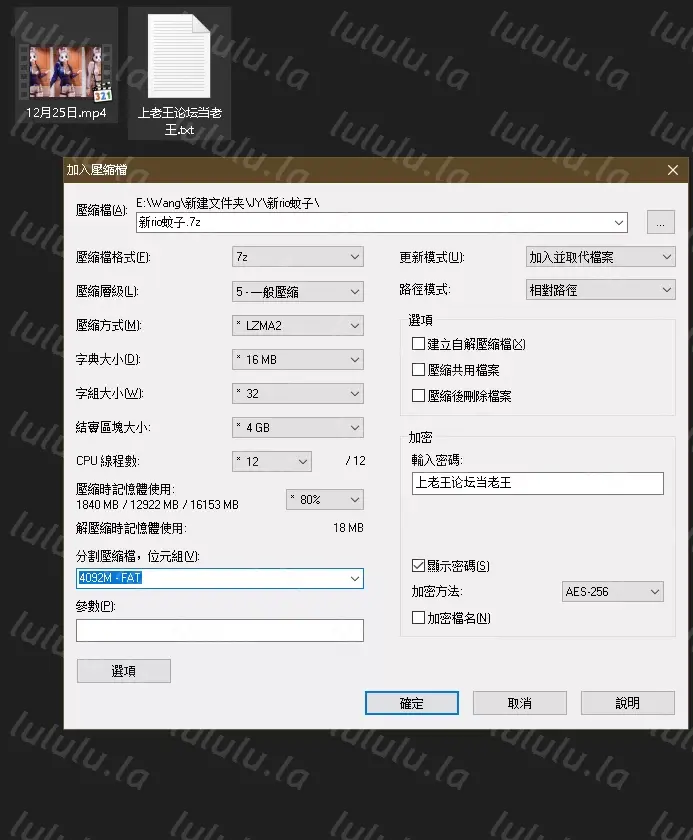Click the 確定 OK button
The width and height of the screenshot is (693, 840).
pos(412,703)
